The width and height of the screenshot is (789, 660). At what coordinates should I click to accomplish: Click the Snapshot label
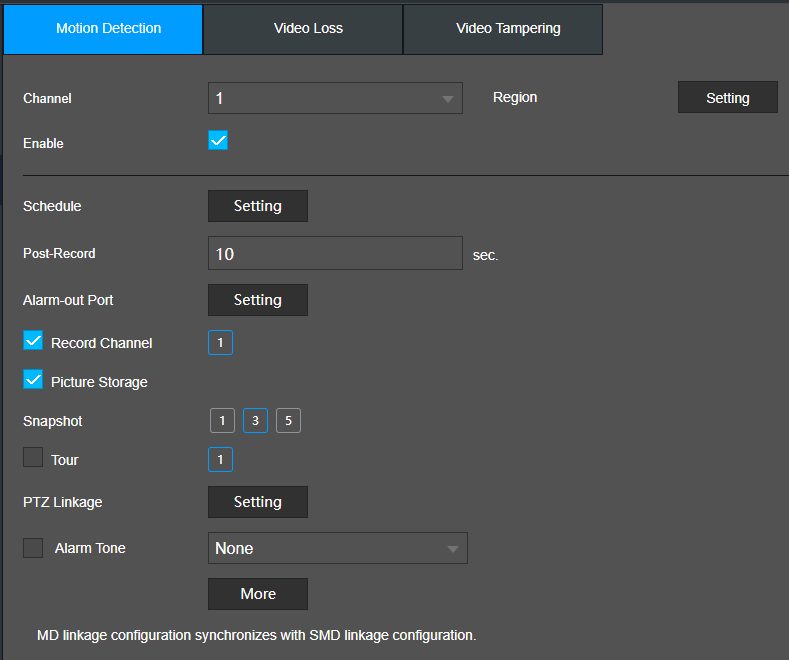coord(52,421)
